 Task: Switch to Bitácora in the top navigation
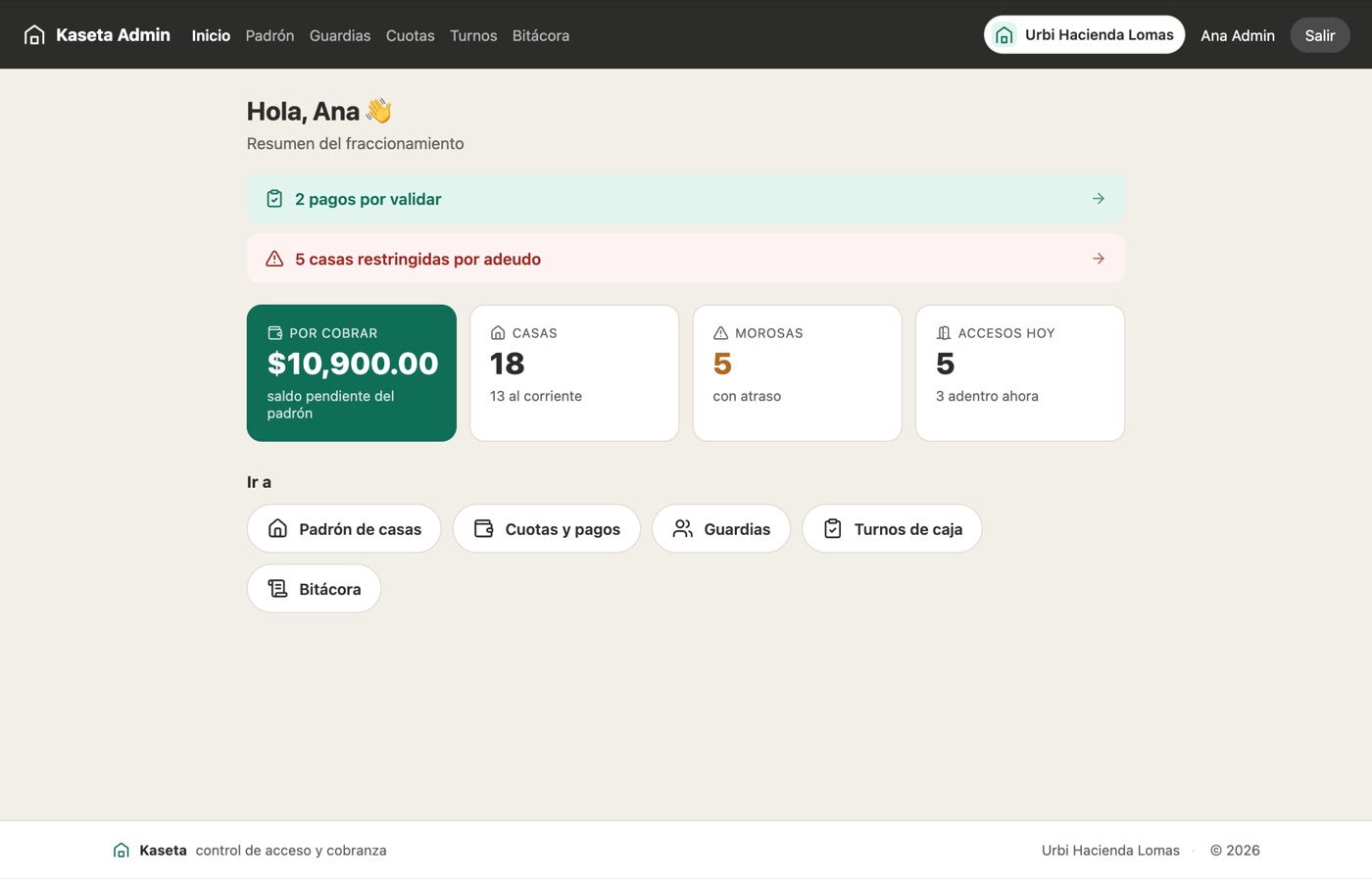[541, 35]
